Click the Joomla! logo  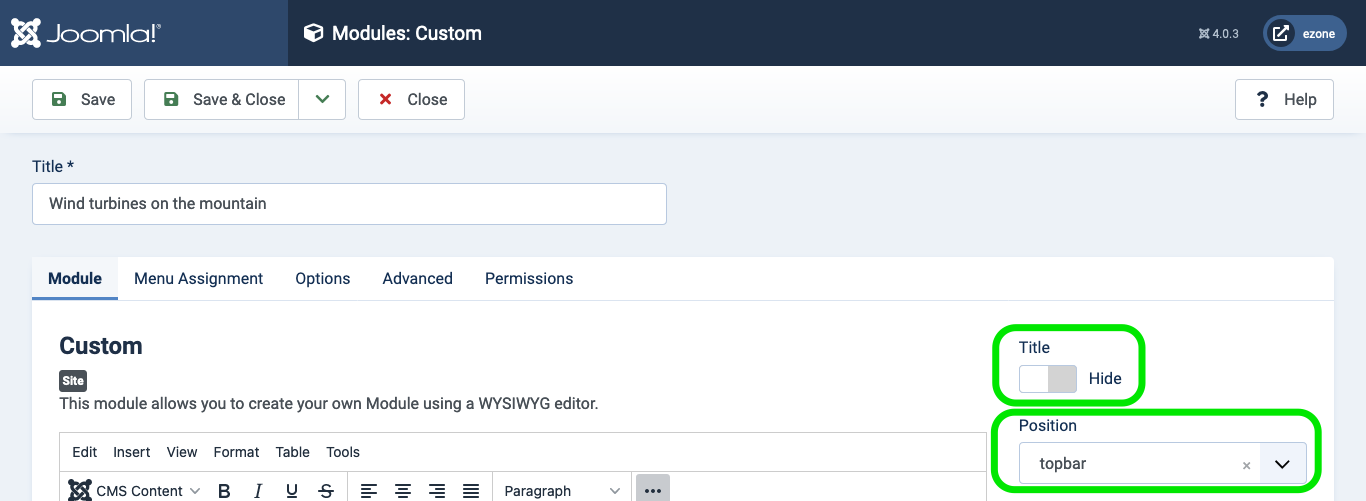86,33
